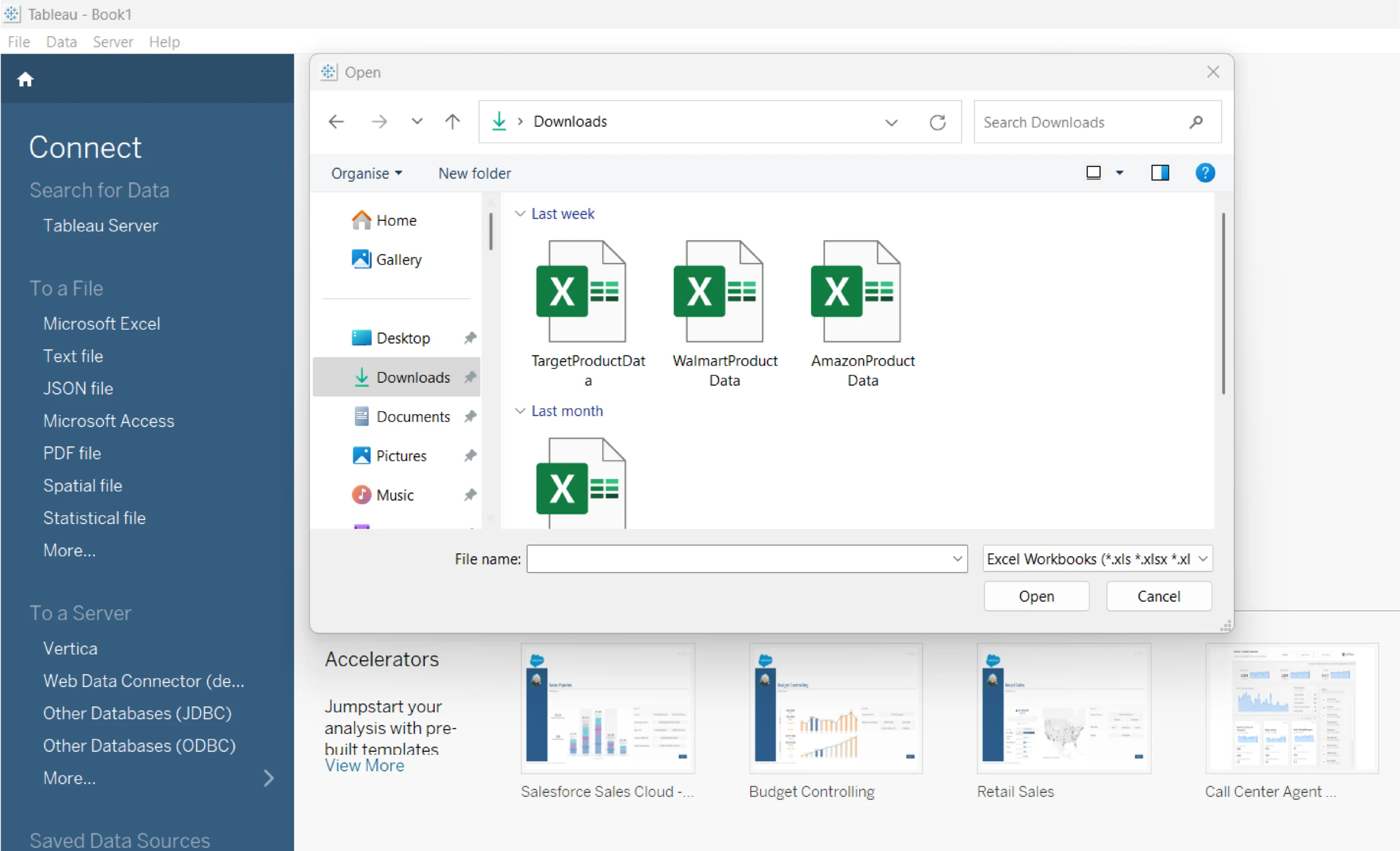Connect to Other Databases (JDBC)
This screenshot has width=1400, height=851.
137,714
